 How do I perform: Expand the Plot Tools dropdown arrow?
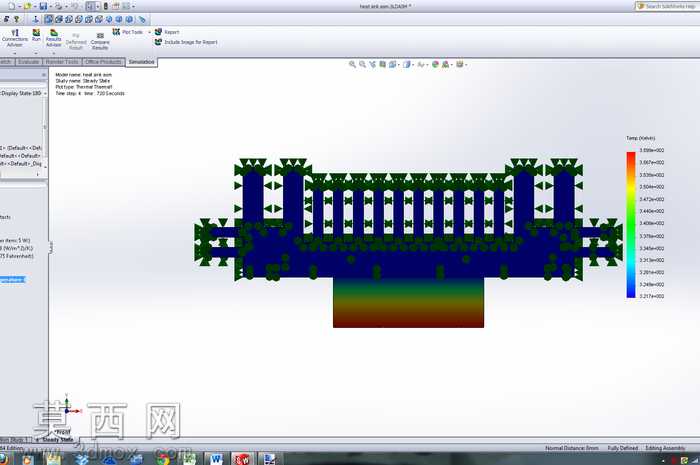[x=149, y=32]
